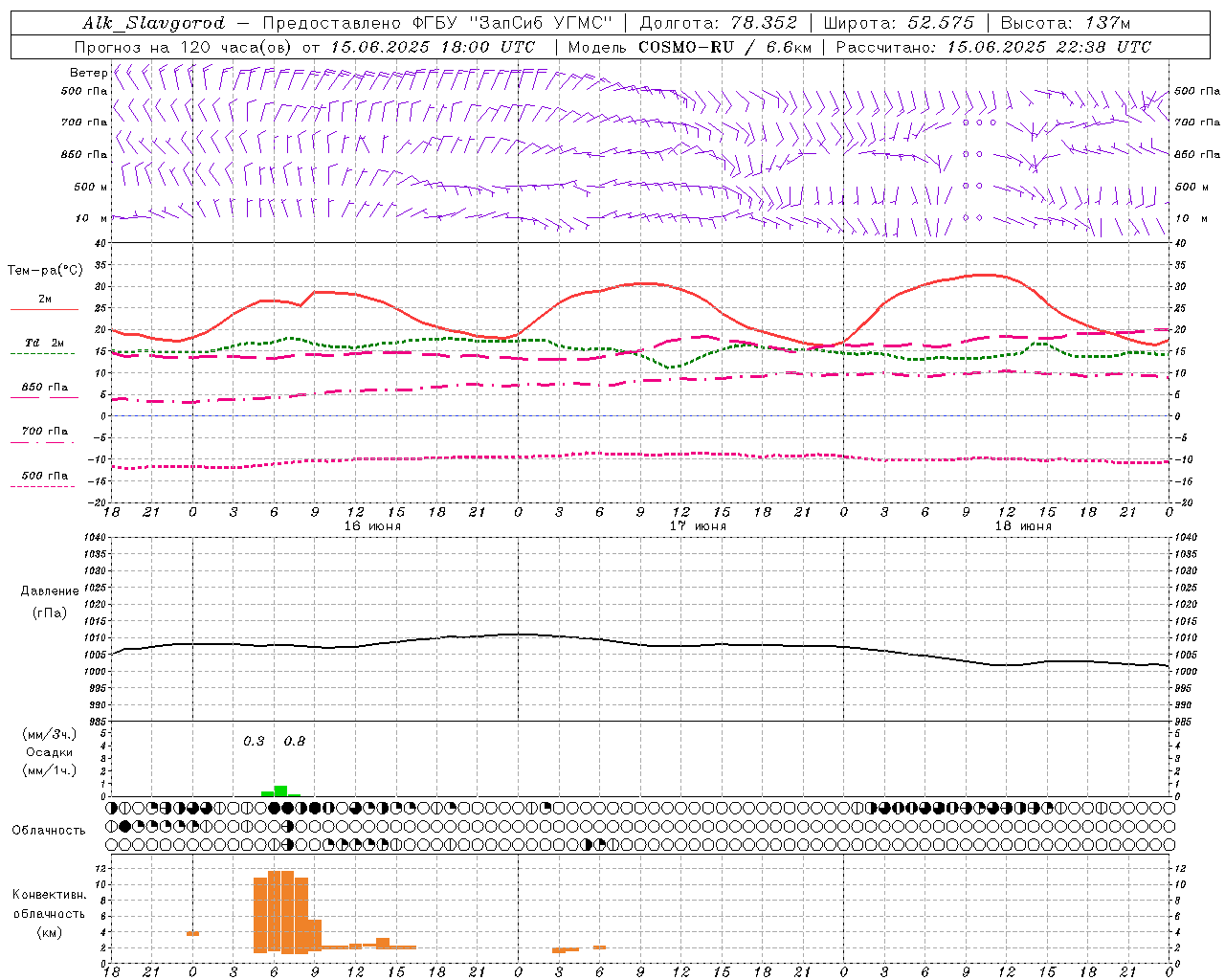Screen dimensions: 1225x980
Task: Click the 'Td 2м' dew point legend entry
Action: 44,343
